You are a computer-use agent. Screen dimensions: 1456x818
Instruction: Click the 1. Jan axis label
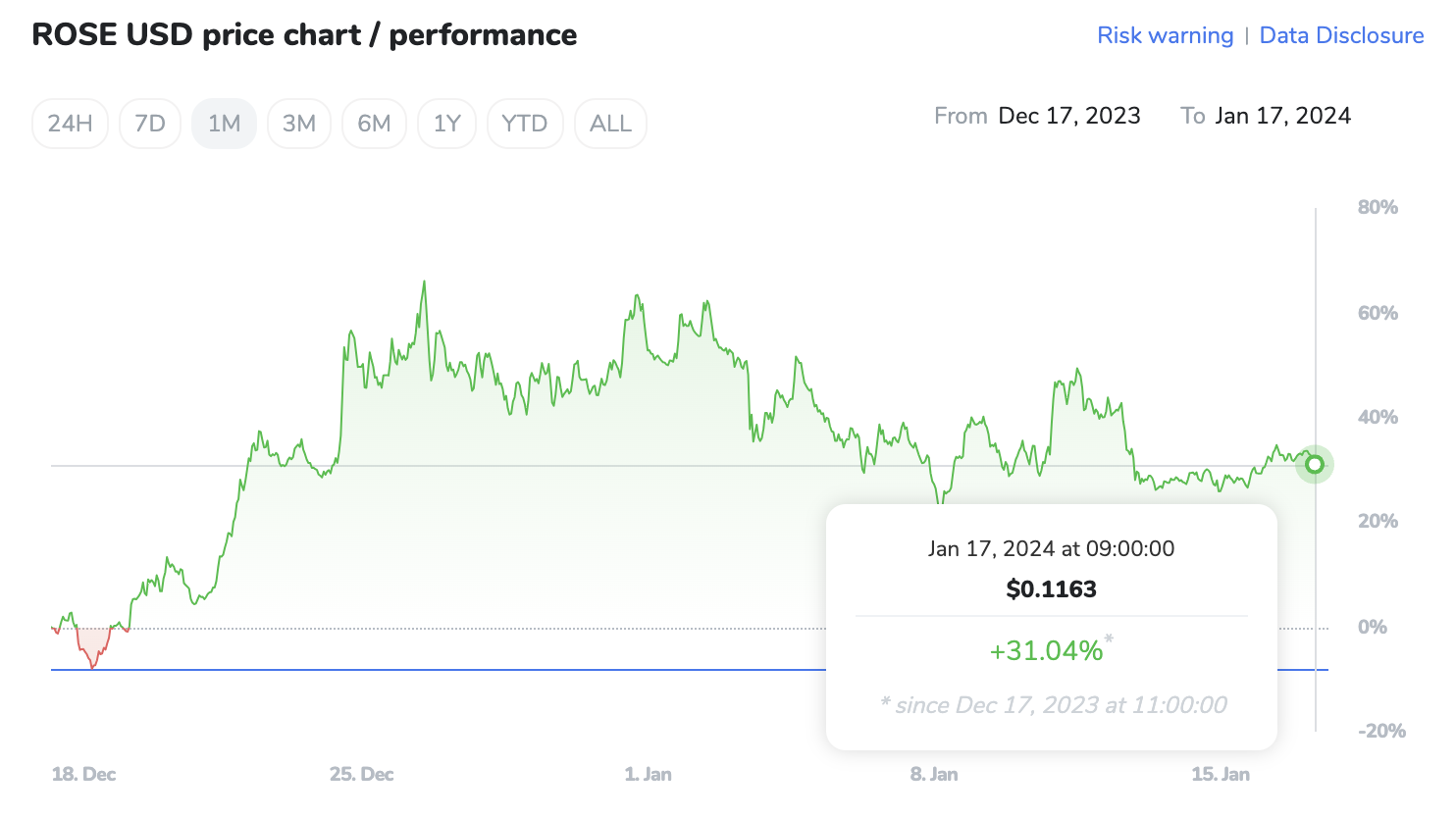pyautogui.click(x=648, y=774)
